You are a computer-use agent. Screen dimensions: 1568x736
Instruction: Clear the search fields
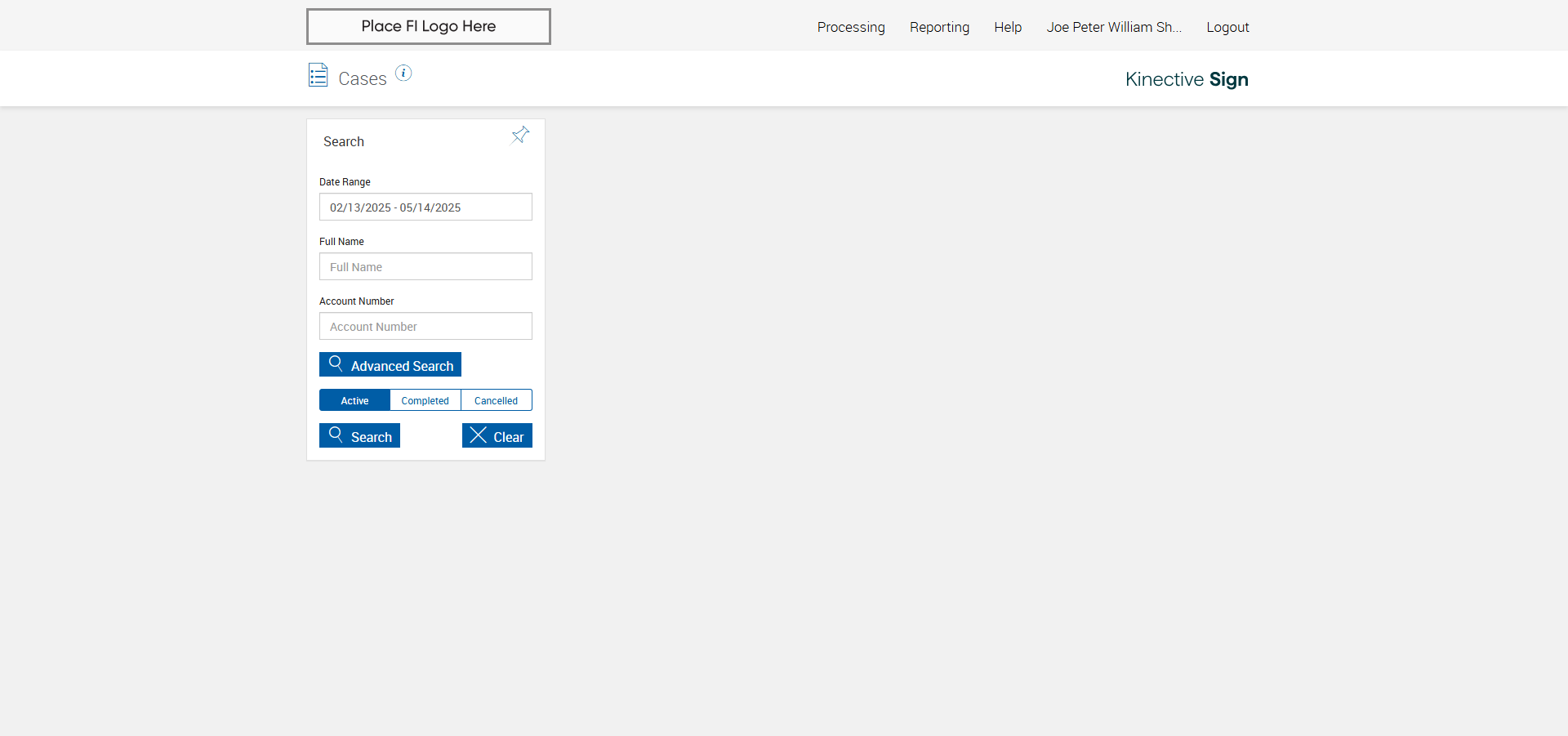pos(497,435)
